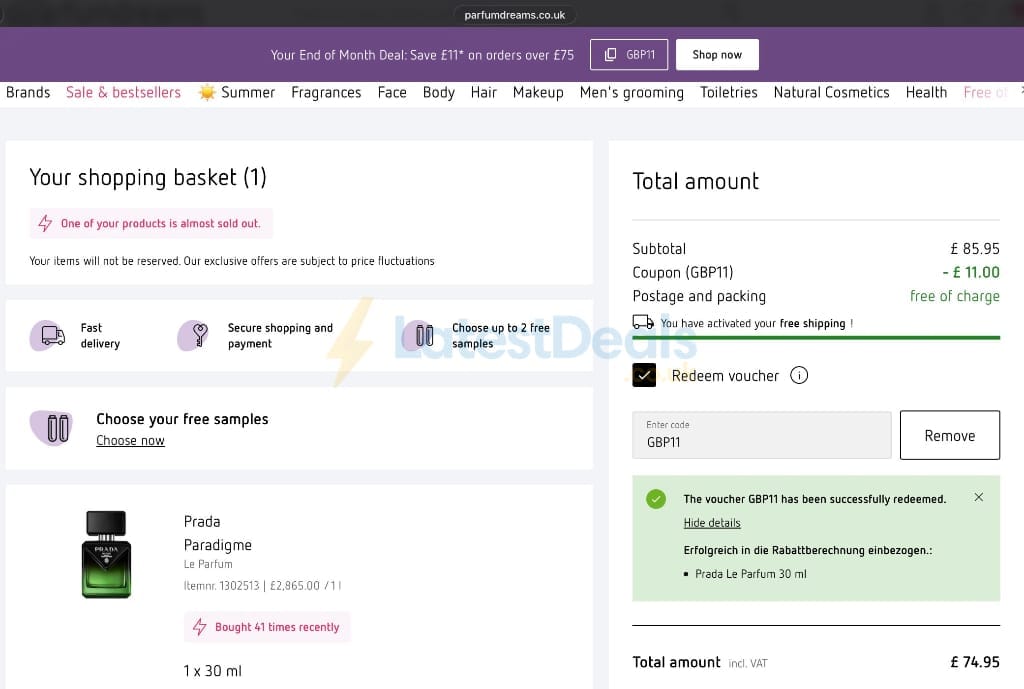The image size is (1024, 689).
Task: Click the 'free of charge' postage text
Action: tap(954, 296)
